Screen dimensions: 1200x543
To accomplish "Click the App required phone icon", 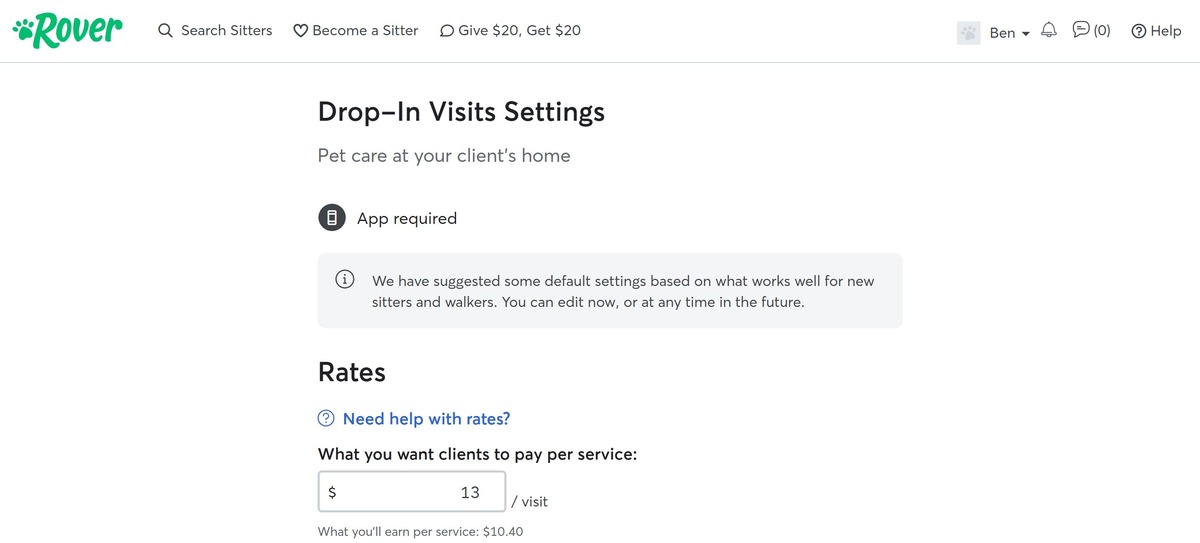I will click(332, 218).
